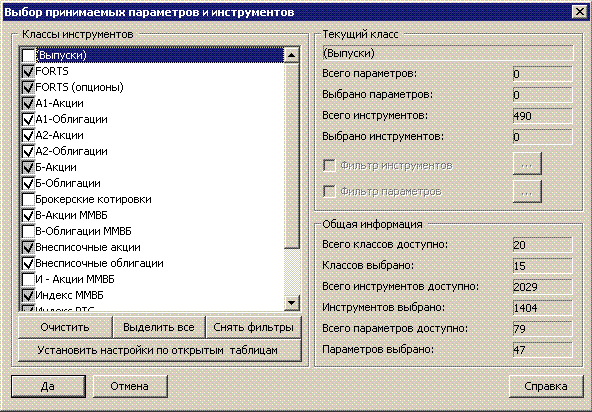Toggle Фильтр параметров checkbox
The image size is (592, 412).
[329, 191]
